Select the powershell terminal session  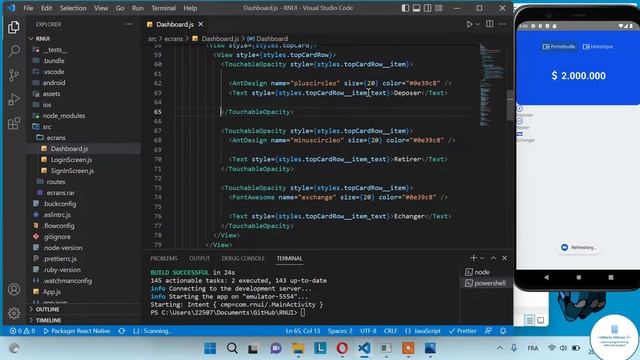[x=486, y=283]
